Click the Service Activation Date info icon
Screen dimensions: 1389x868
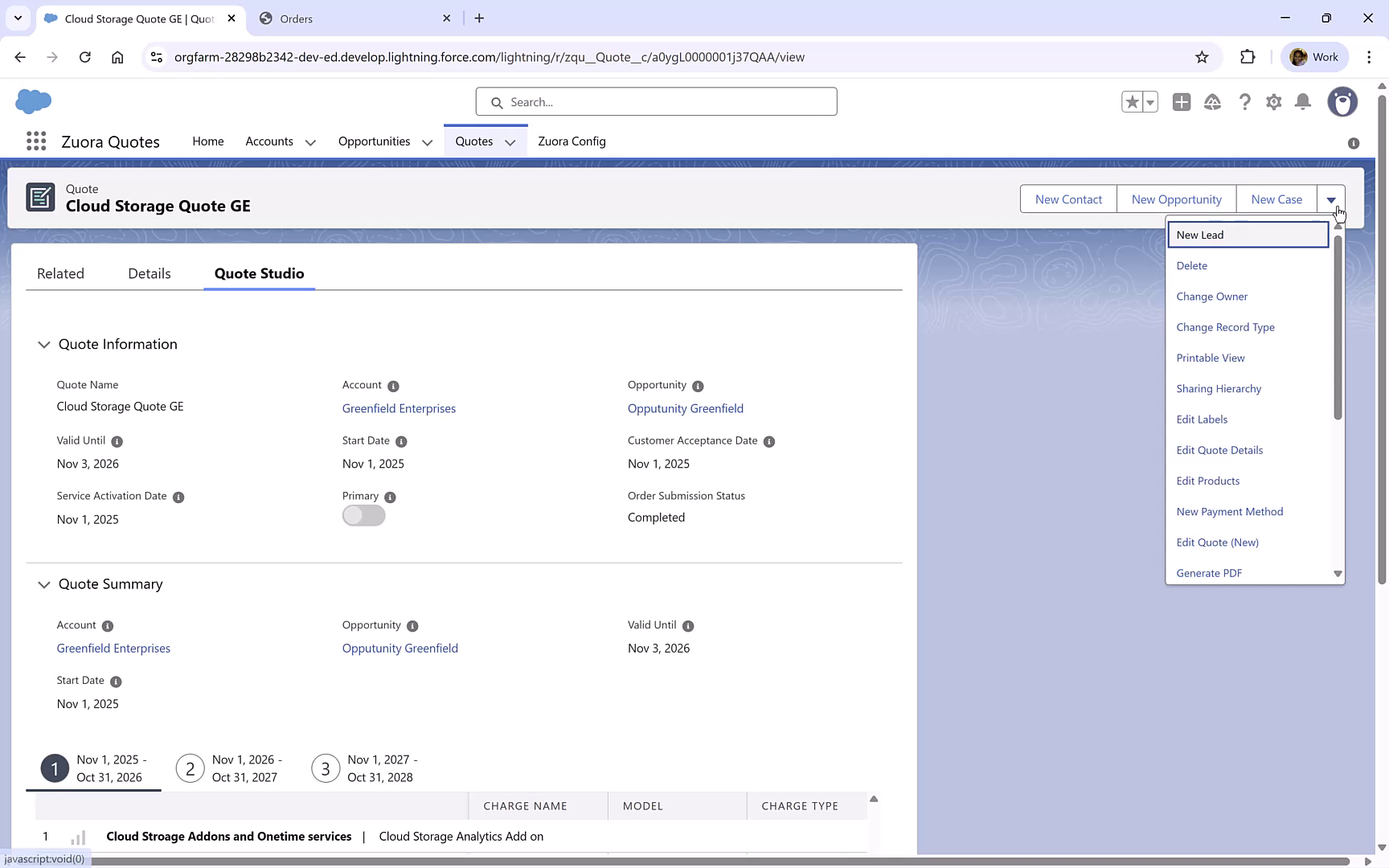click(x=178, y=497)
